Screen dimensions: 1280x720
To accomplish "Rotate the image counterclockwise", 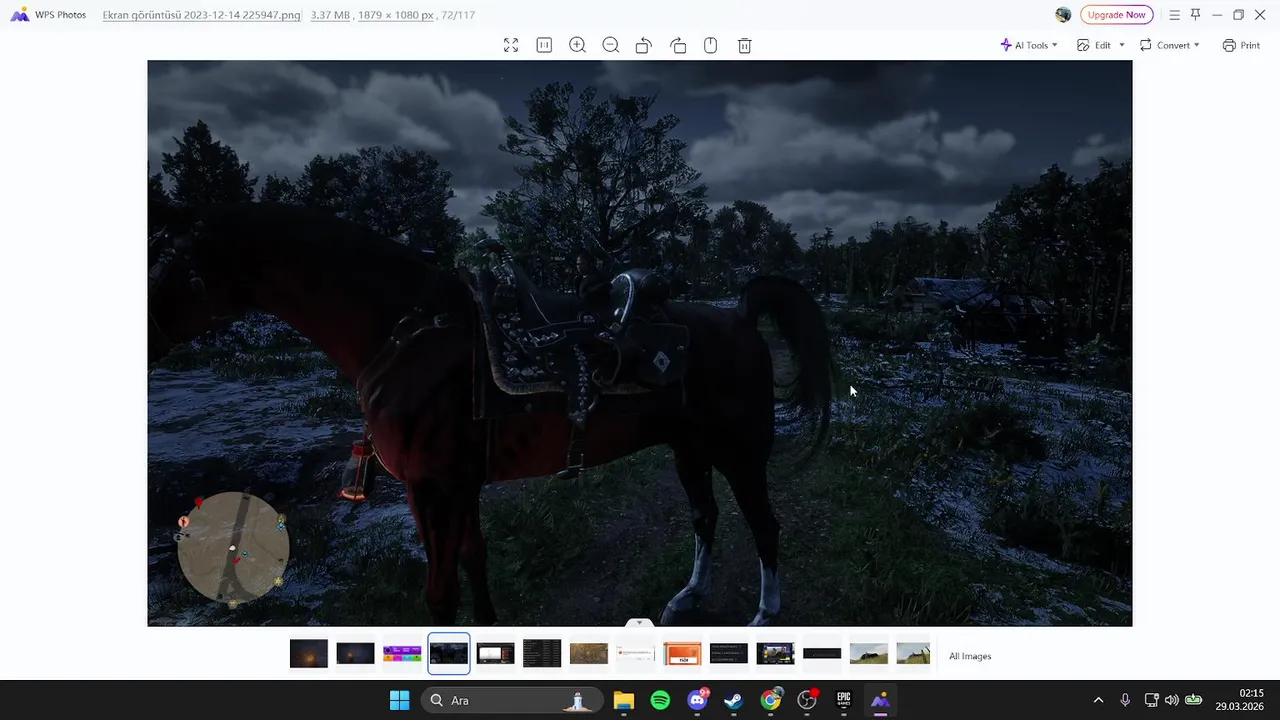I will point(644,45).
